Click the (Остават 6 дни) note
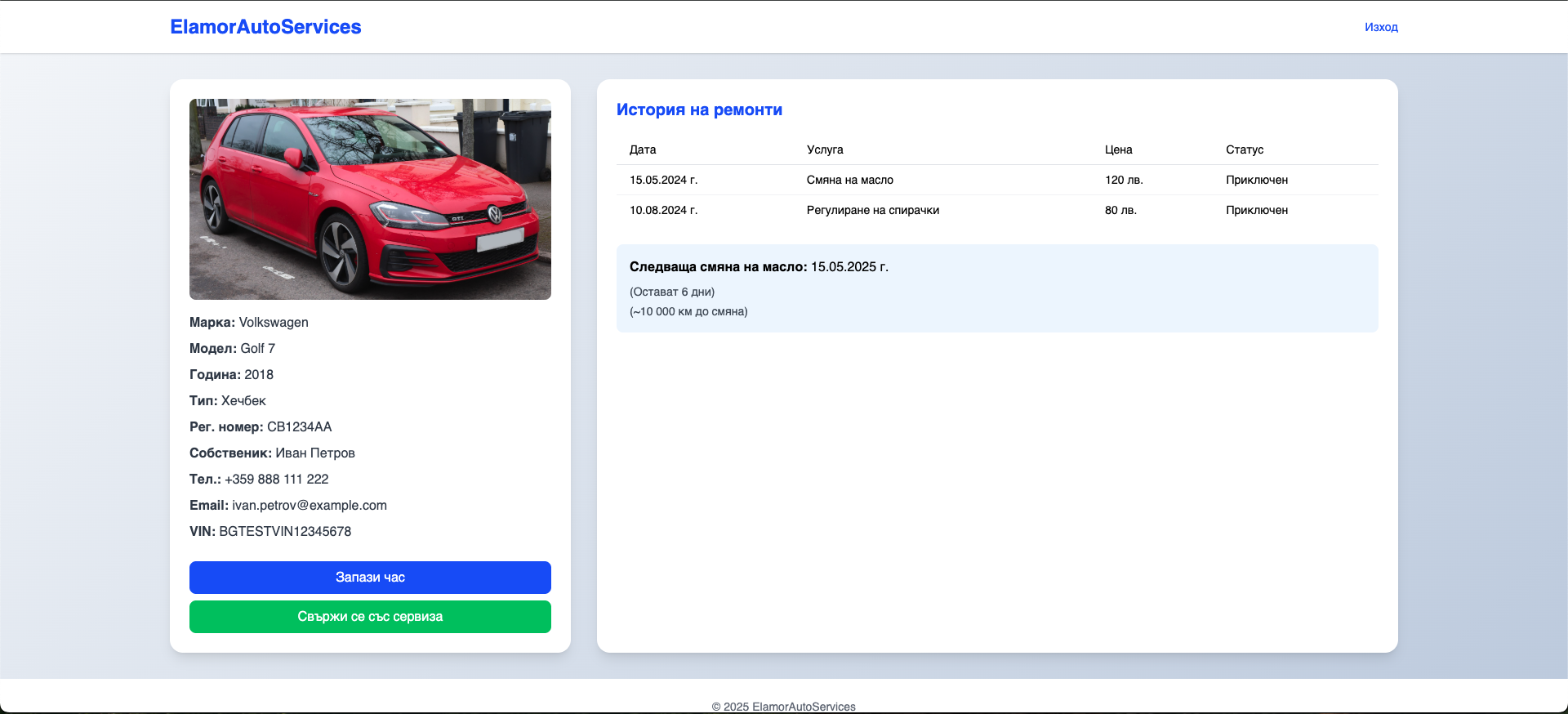This screenshot has height=714, width=1568. coord(672,292)
